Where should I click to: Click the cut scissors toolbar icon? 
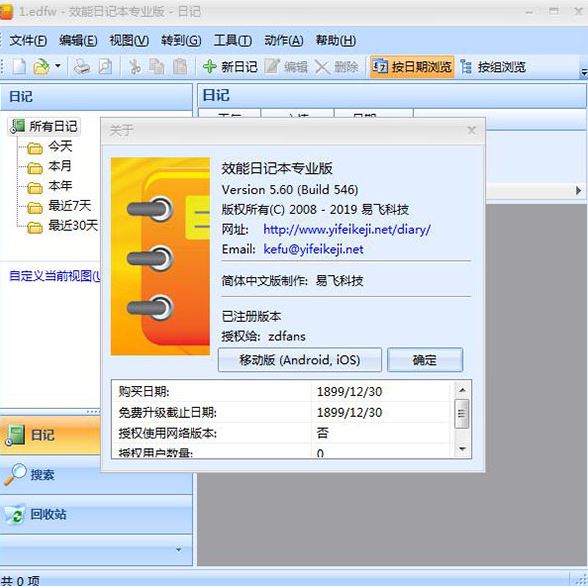point(134,67)
